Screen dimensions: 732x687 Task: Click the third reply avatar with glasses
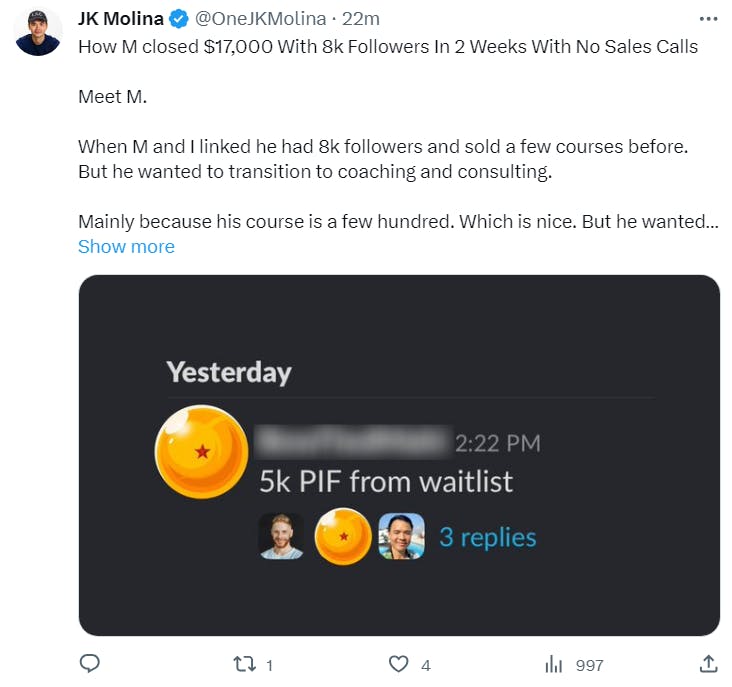(x=402, y=537)
